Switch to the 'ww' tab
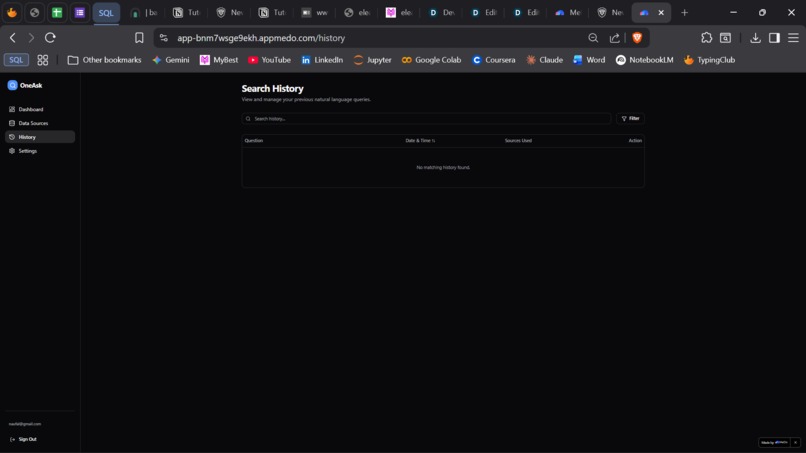Screen dimensions: 806x453 315,12
